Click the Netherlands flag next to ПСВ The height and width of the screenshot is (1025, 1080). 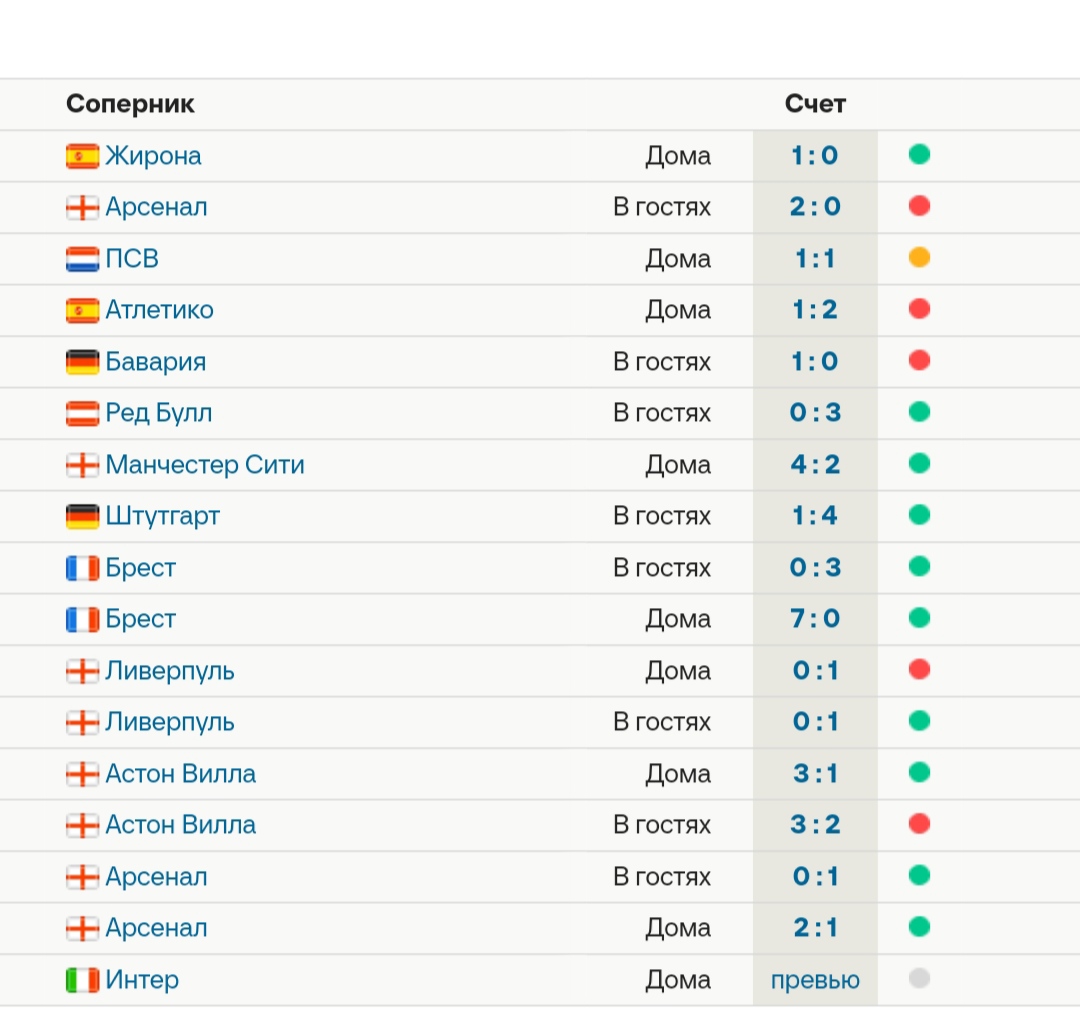point(82,259)
